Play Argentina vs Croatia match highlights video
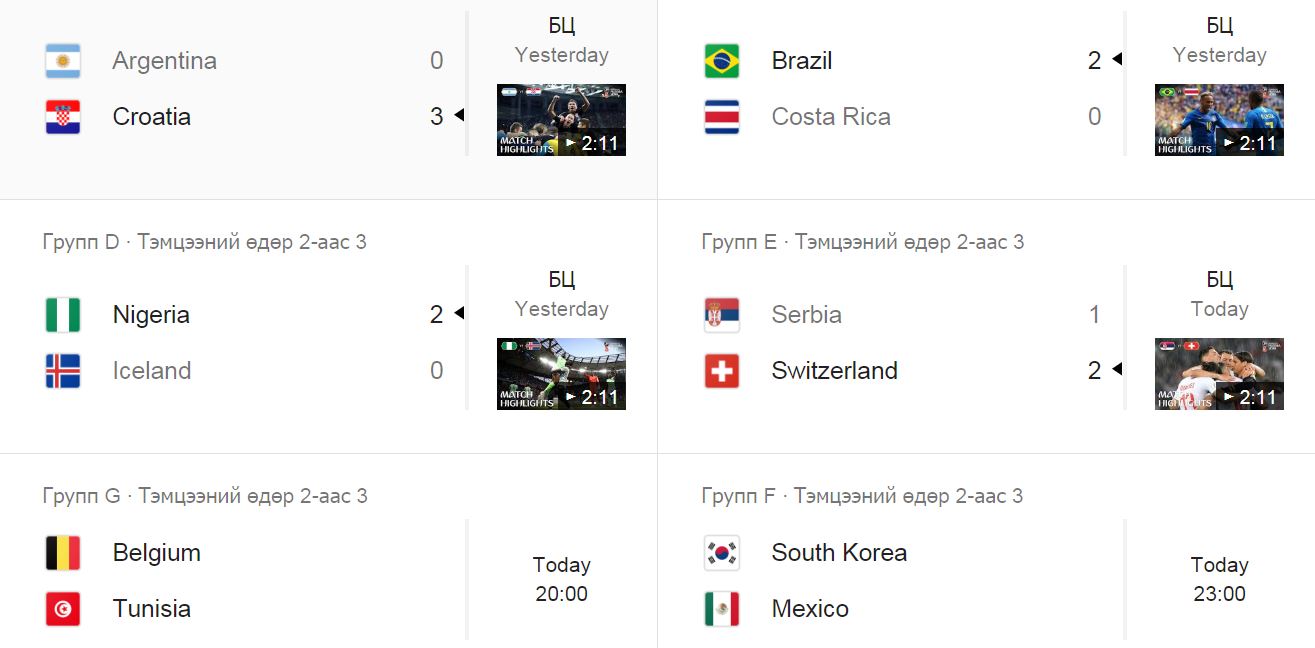 point(561,120)
